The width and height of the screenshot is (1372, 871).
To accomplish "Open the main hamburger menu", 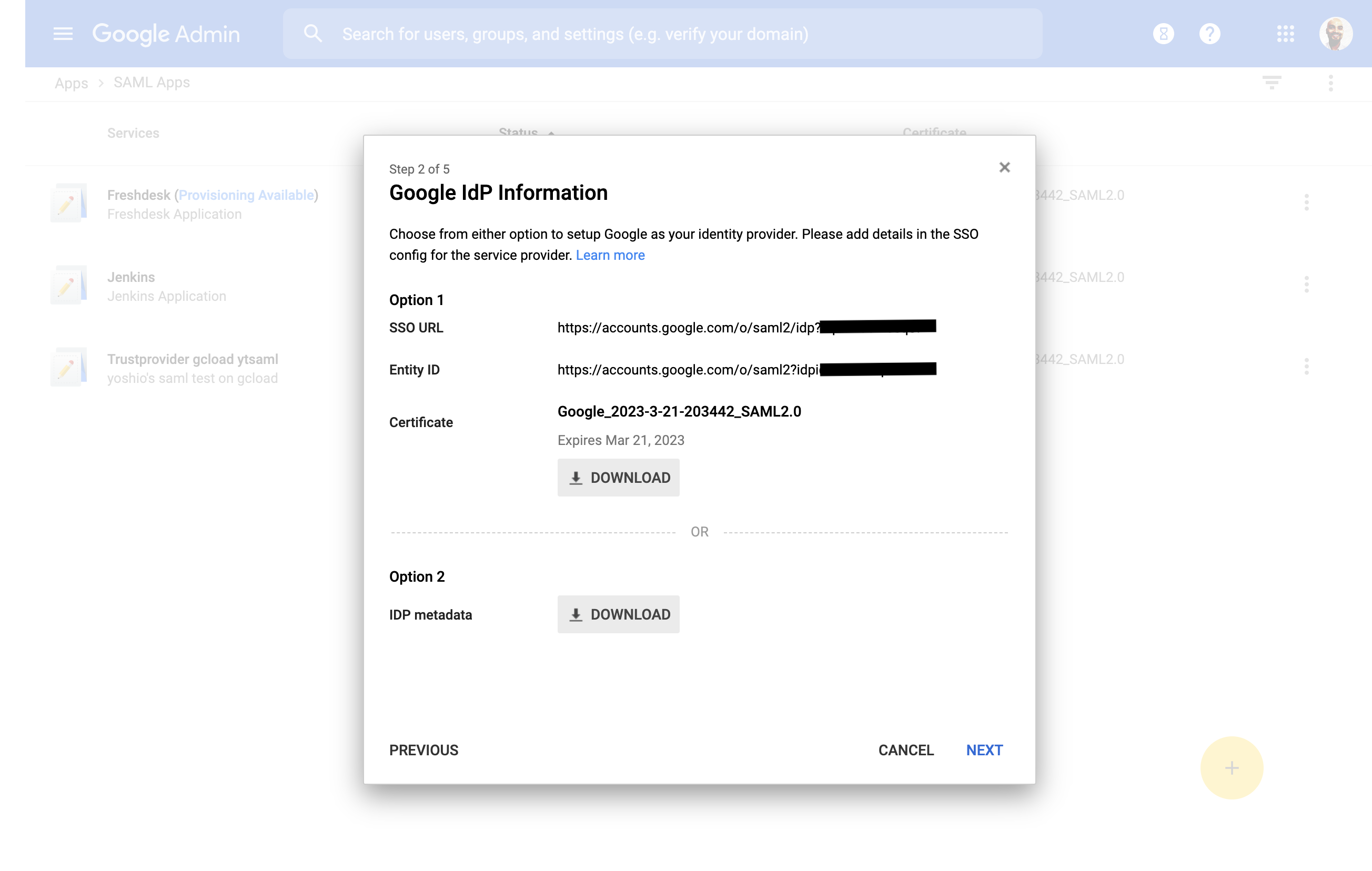I will 63,34.
